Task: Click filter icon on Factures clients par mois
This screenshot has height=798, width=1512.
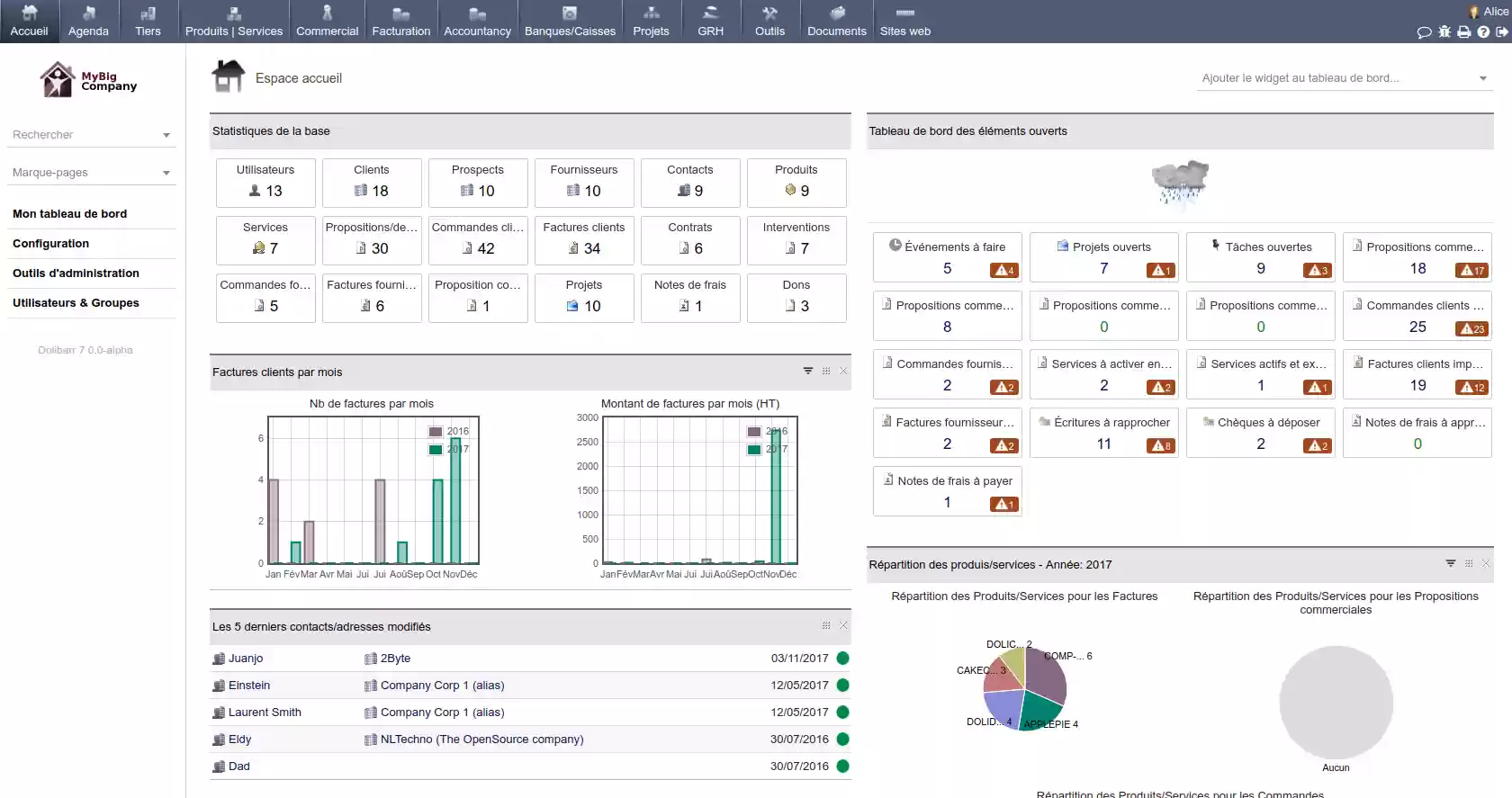Action: (x=808, y=371)
